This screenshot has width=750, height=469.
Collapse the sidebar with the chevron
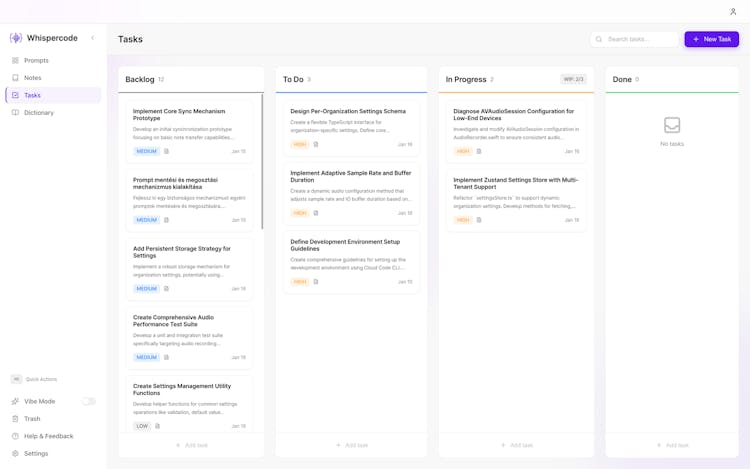click(93, 38)
